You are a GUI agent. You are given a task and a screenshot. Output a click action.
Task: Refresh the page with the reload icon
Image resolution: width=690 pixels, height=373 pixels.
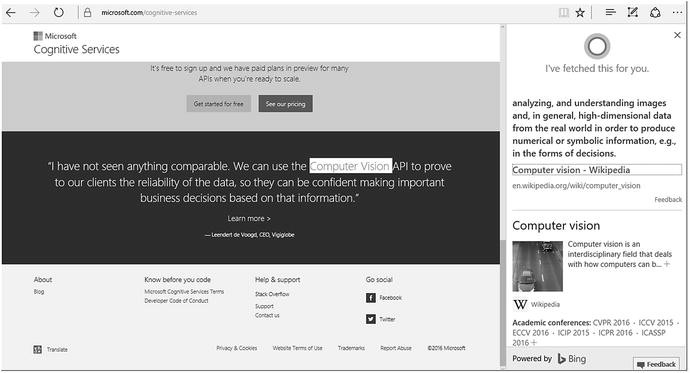tap(59, 13)
